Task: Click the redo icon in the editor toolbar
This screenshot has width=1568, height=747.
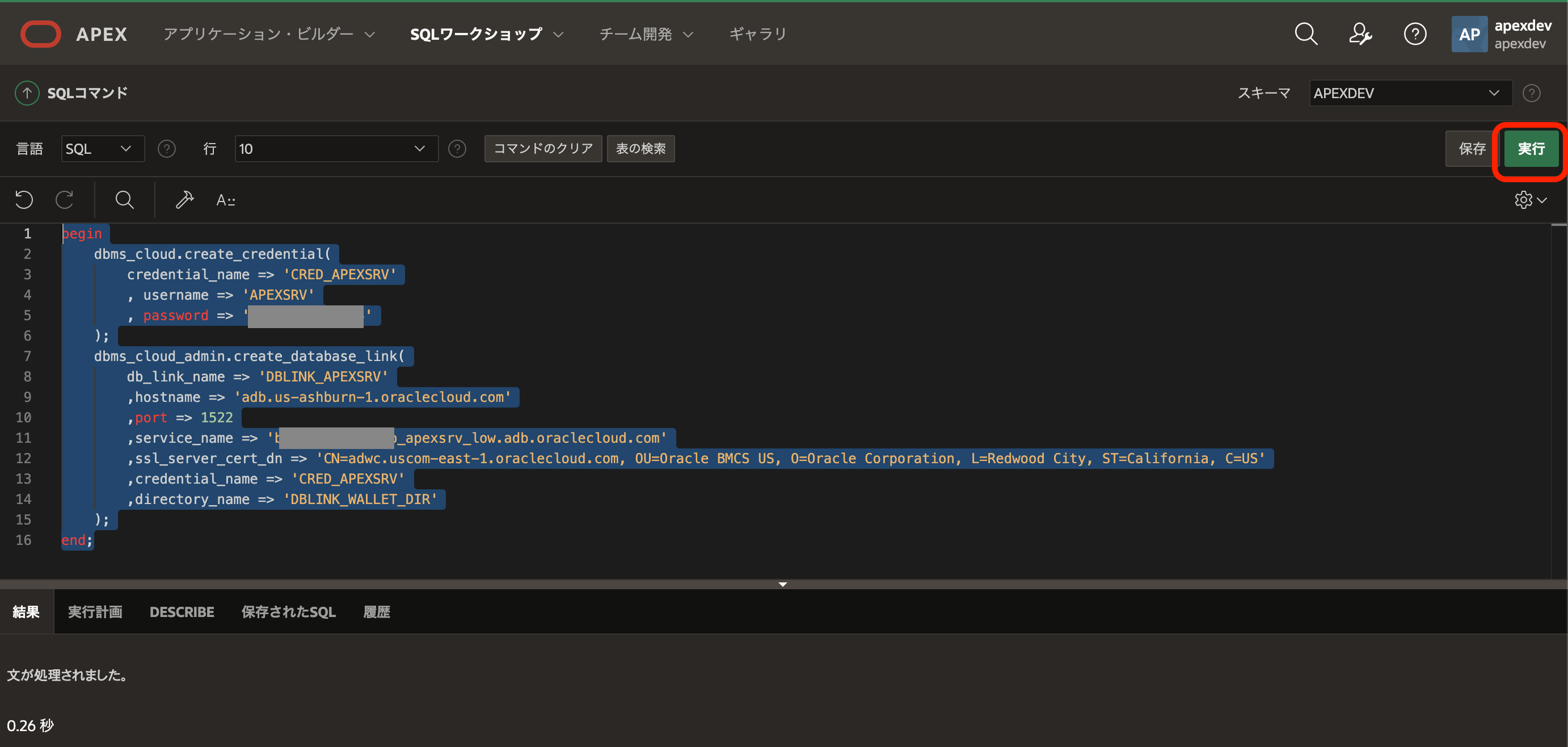Action: [x=65, y=200]
